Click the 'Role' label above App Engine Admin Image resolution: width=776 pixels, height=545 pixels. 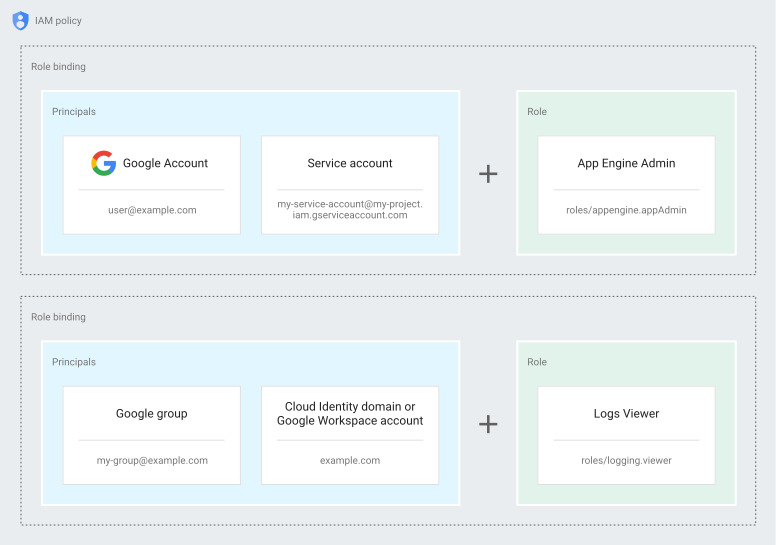(537, 112)
